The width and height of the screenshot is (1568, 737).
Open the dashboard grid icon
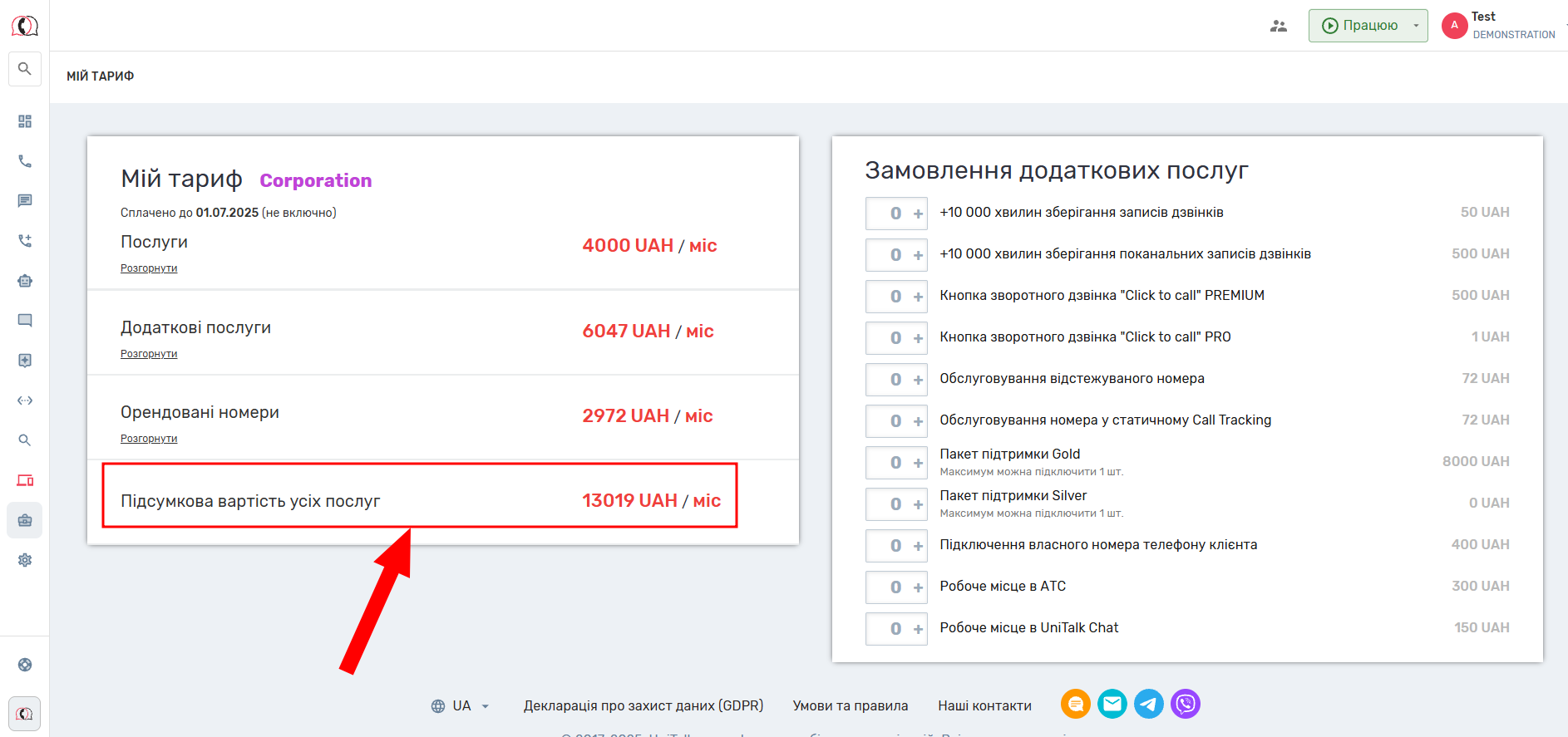25,121
